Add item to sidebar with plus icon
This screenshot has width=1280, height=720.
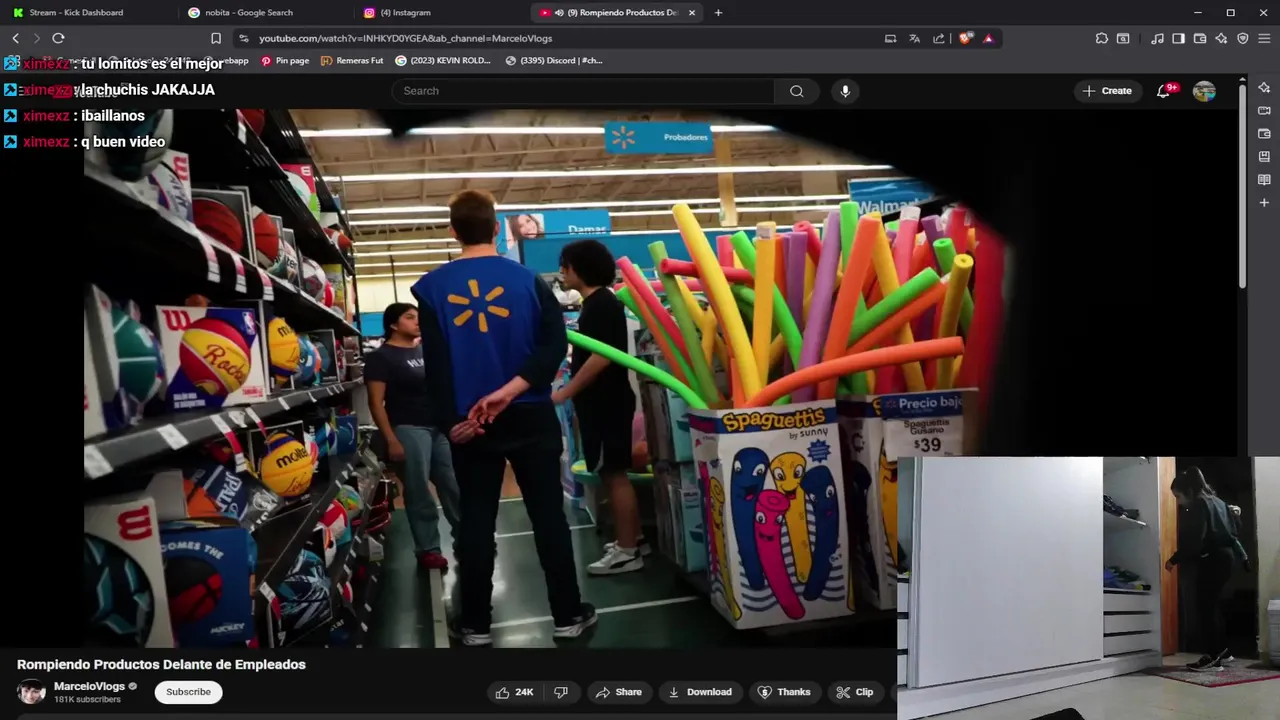tap(1264, 203)
